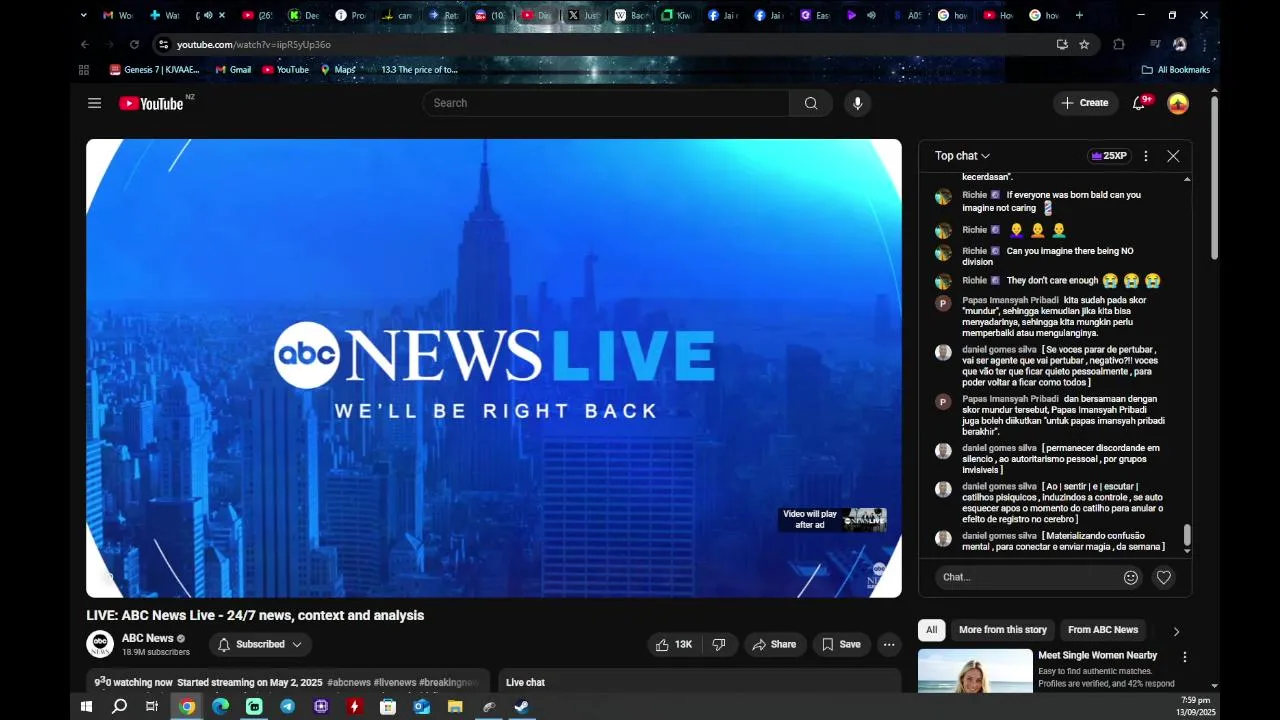Open the Subscribed notification dropdown
Image resolution: width=1280 pixels, height=720 pixels.
tap(260, 645)
